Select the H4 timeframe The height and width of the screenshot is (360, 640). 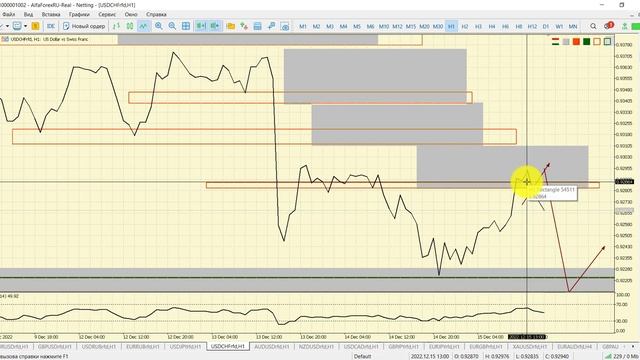[x=491, y=26]
